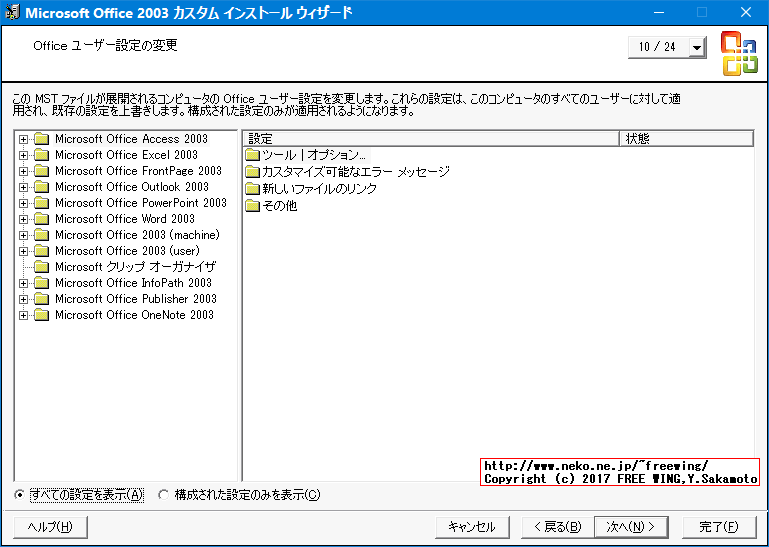Viewport: 769px width, 547px height.
Task: Click the Microsoft Office Excel 2003 folder icon
Action: click(42, 155)
